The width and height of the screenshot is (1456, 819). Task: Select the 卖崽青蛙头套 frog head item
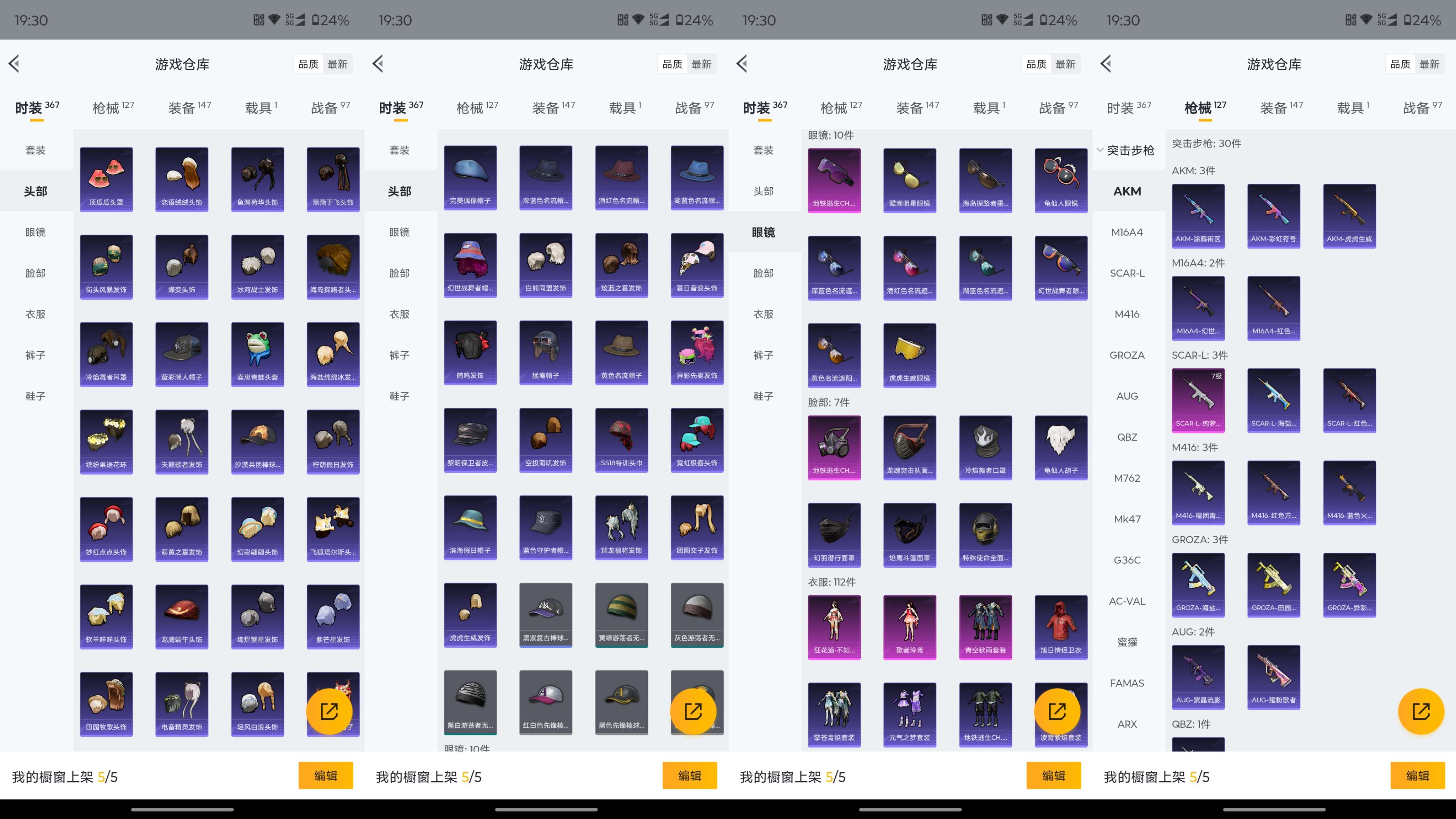257,354
